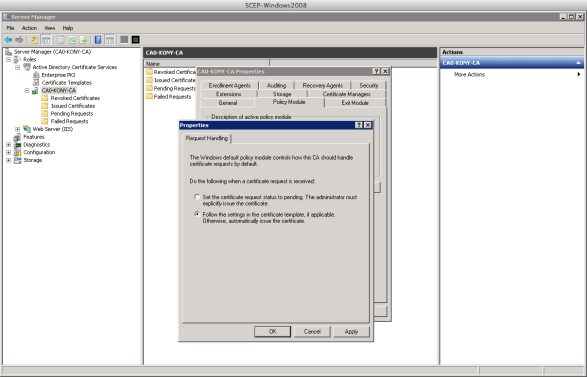Select Pending Requests in the tree
This screenshot has height=377, width=587.
(72, 113)
